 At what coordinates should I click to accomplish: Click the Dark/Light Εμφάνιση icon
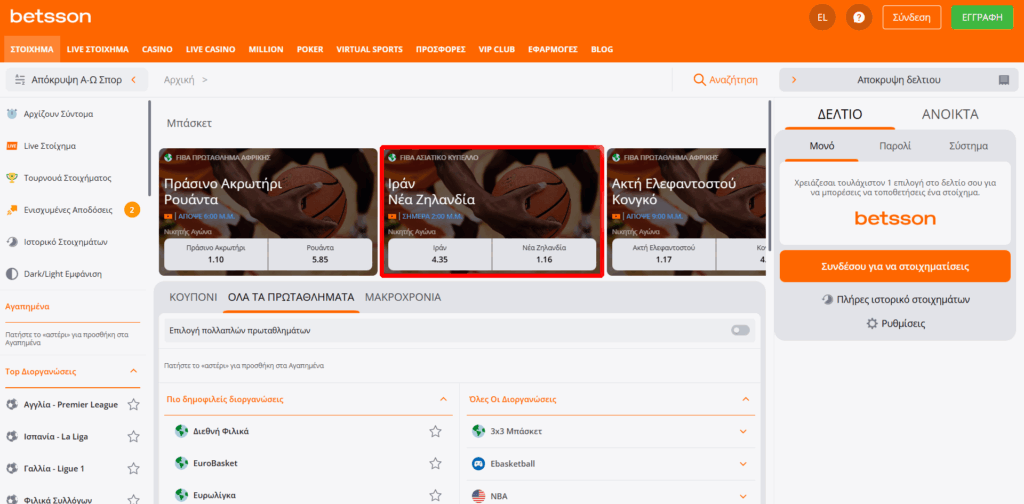[12, 274]
